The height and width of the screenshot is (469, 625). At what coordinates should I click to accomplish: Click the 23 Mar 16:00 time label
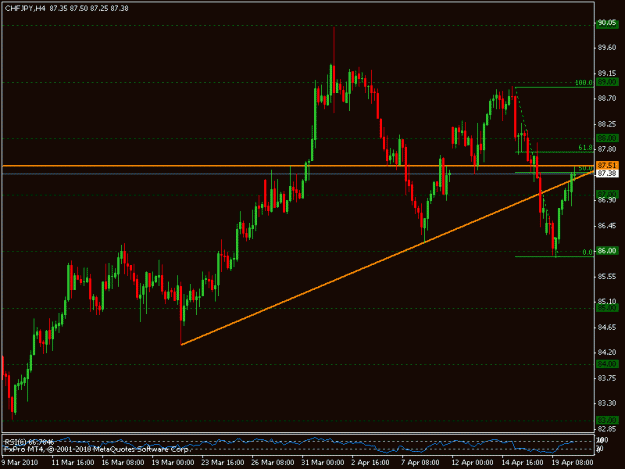tap(222, 462)
